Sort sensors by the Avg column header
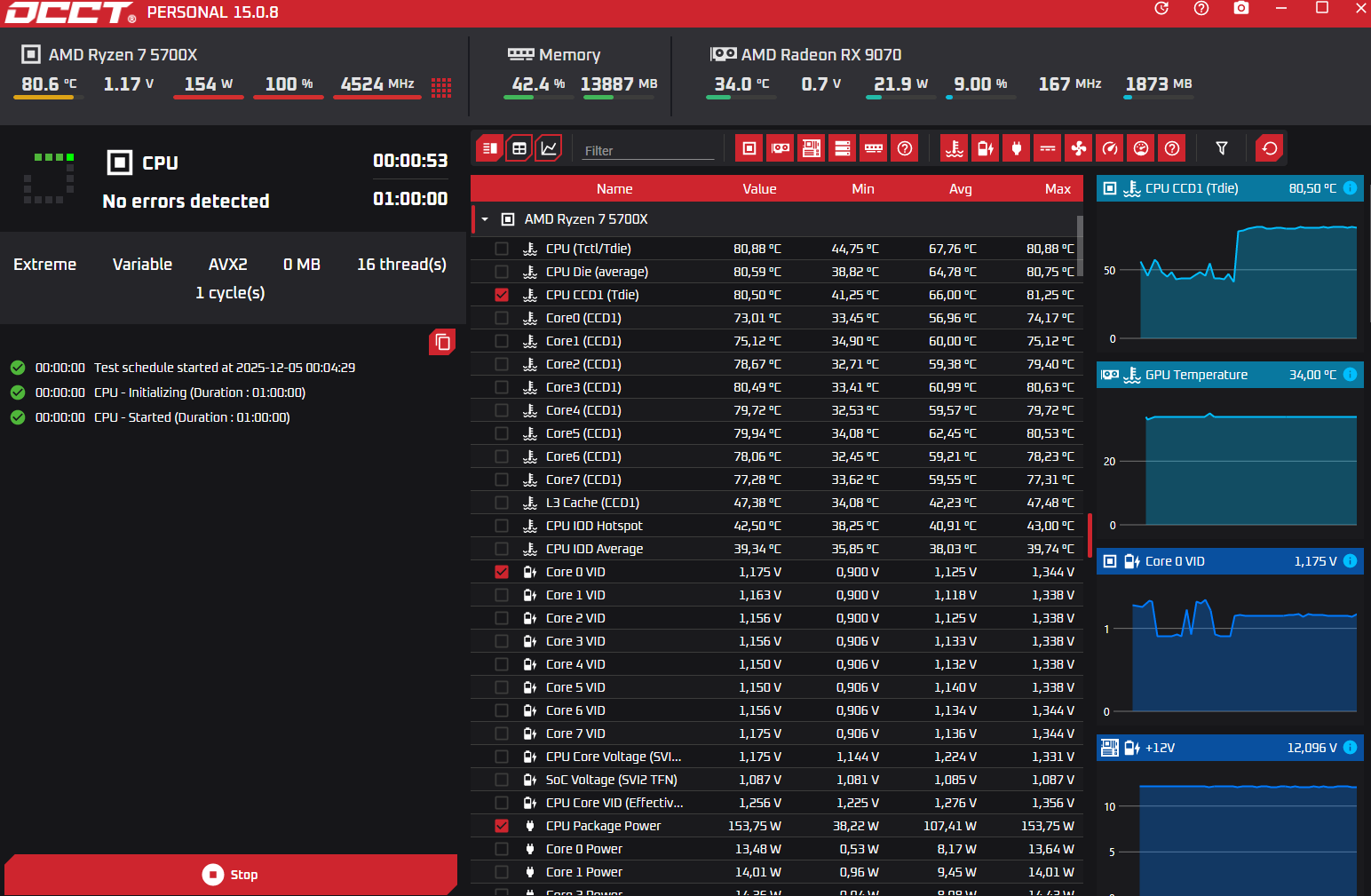Screen dimensions: 1371x896 (961, 189)
